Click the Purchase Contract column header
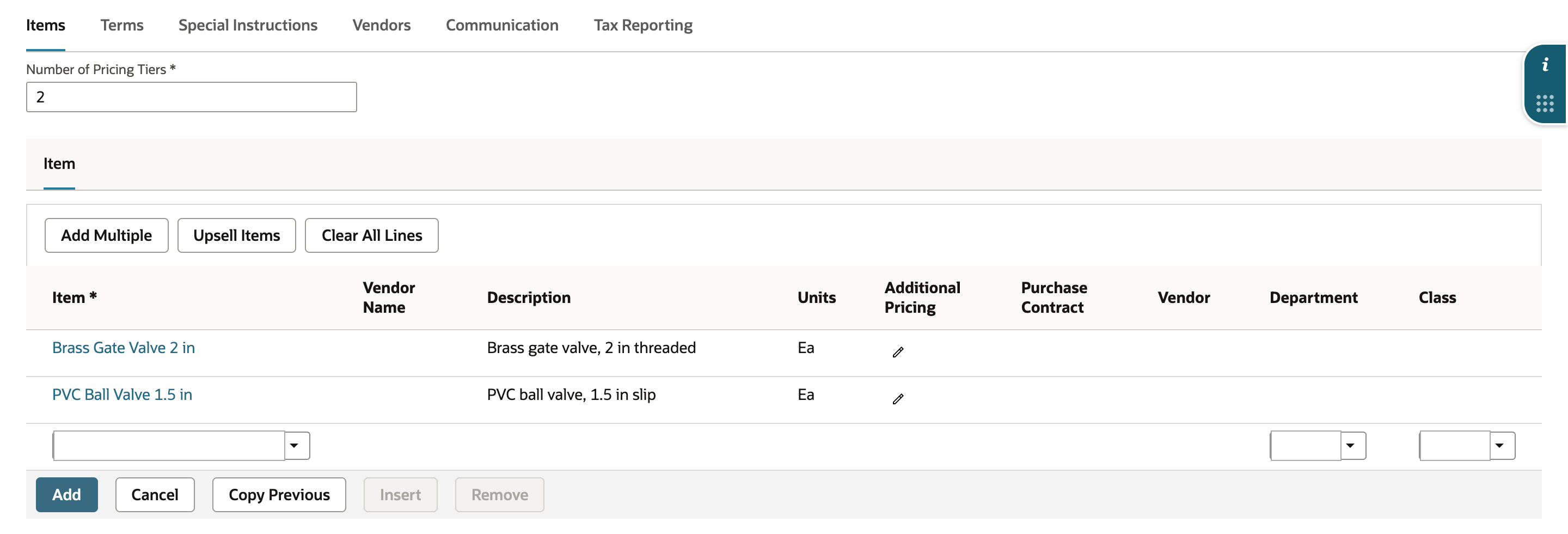The height and width of the screenshot is (534, 1568). coord(1054,298)
